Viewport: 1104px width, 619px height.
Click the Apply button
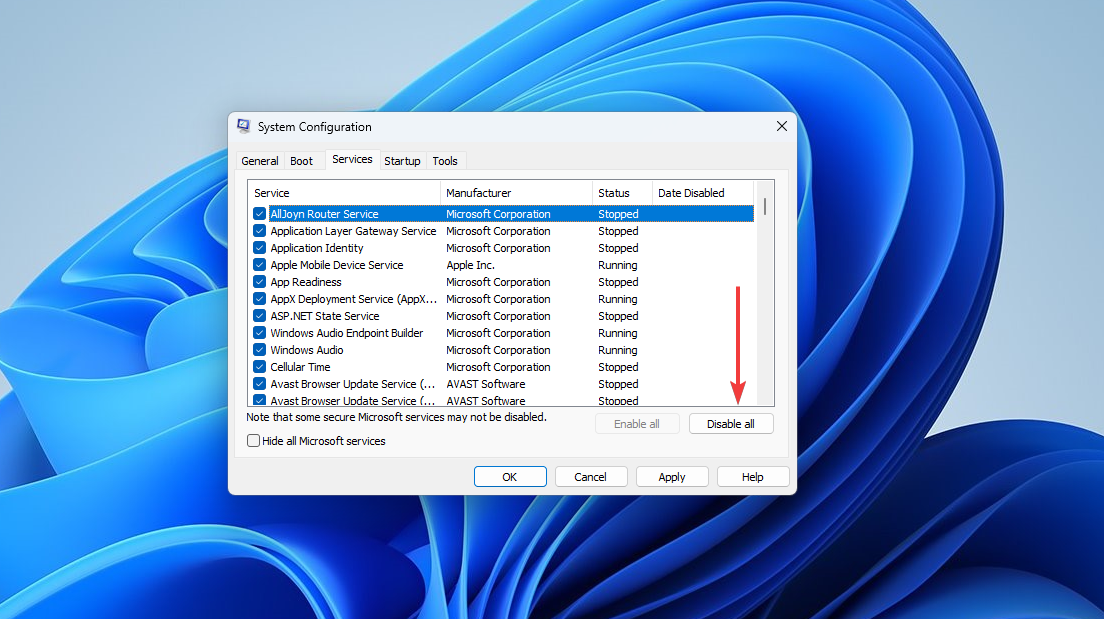pyautogui.click(x=672, y=477)
